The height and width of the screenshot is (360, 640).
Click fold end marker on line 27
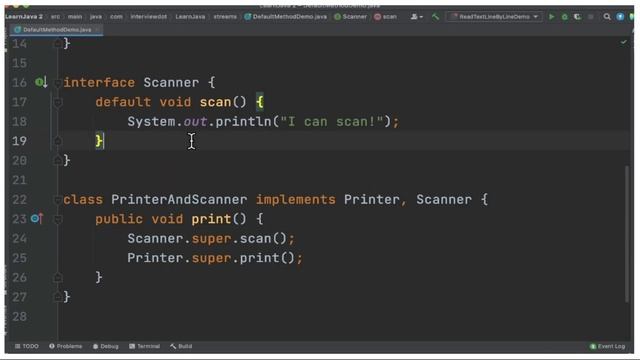[x=58, y=297]
